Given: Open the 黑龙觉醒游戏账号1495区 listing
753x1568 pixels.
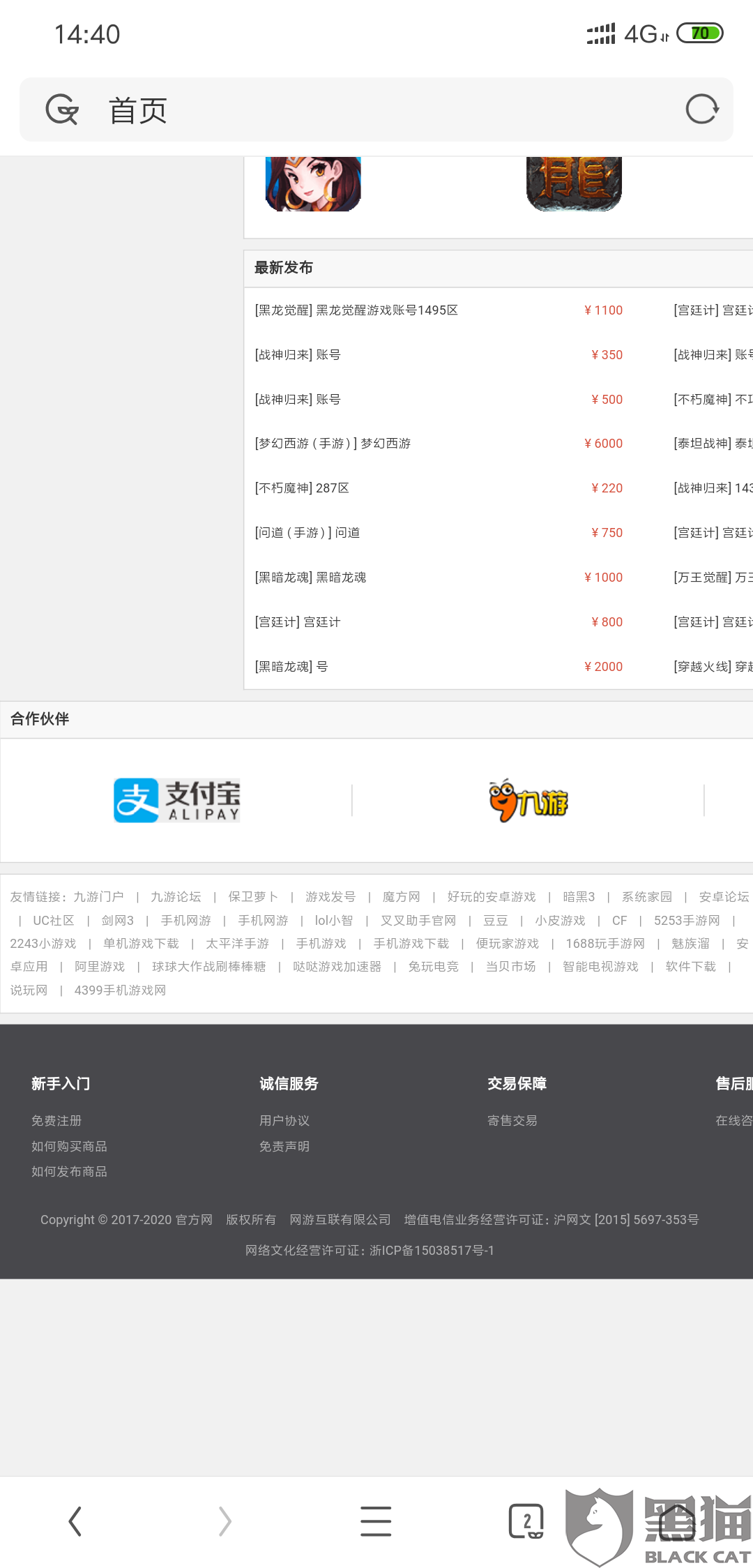Looking at the screenshot, I should point(356,310).
